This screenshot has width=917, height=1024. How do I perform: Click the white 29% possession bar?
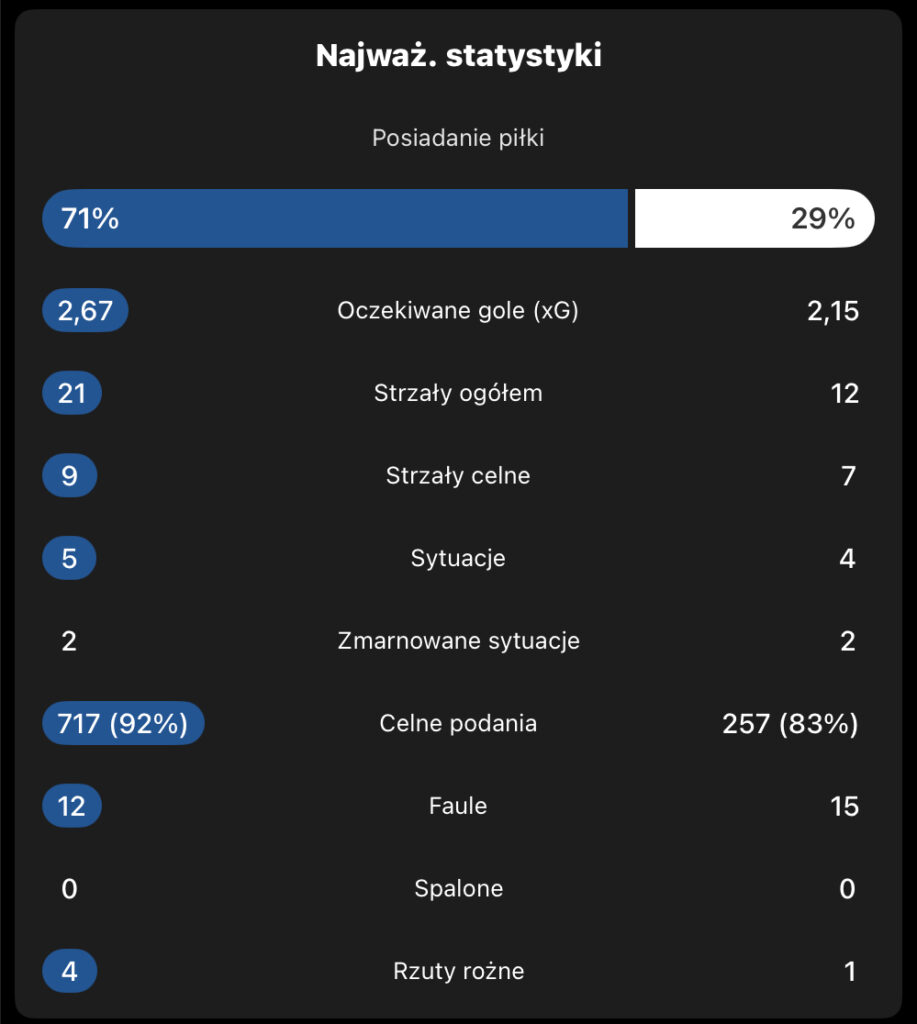tap(754, 218)
